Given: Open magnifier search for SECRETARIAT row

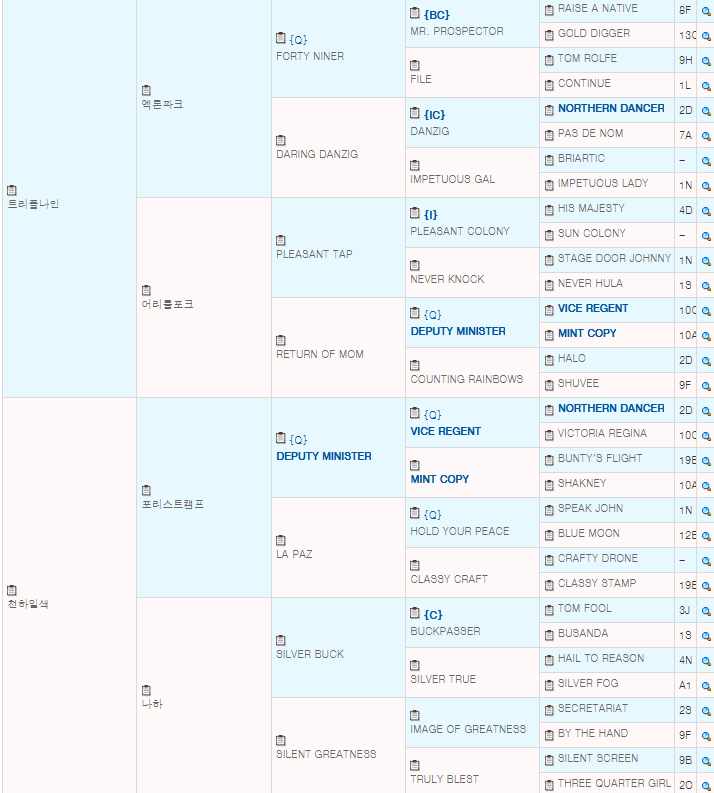Looking at the screenshot, I should pyautogui.click(x=706, y=711).
